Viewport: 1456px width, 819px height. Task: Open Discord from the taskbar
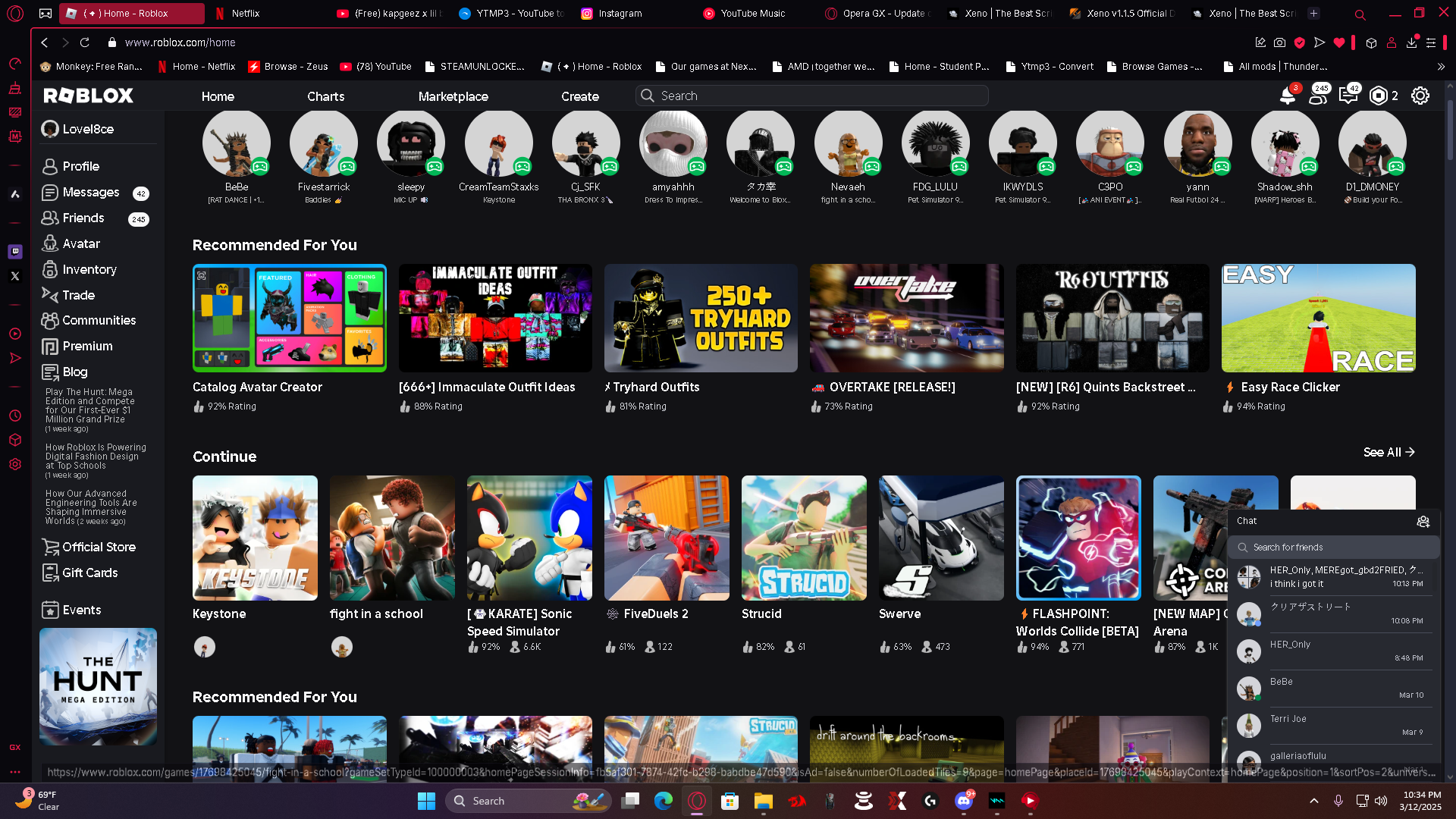point(963,801)
